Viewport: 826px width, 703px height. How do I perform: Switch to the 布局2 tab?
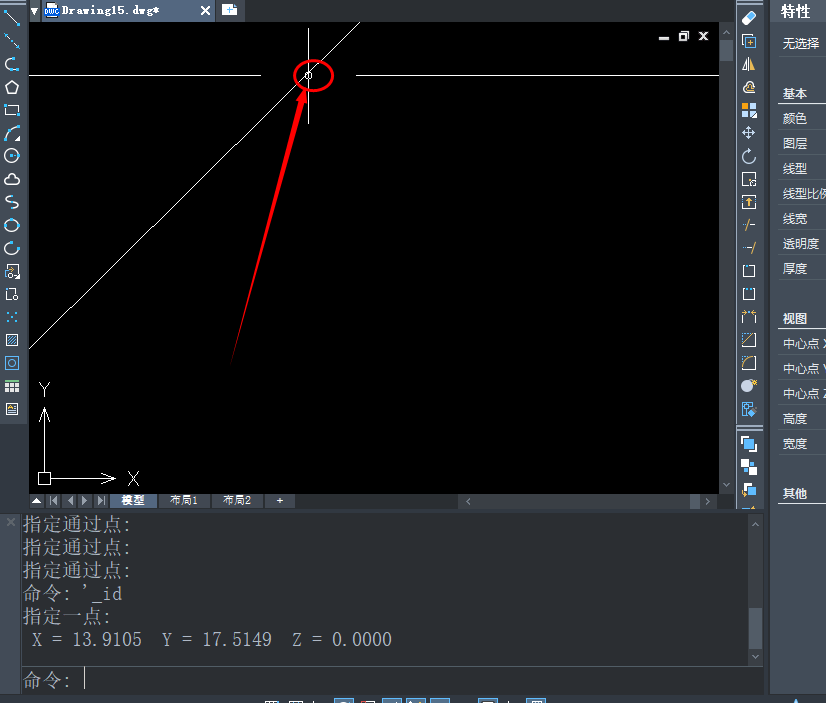pyautogui.click(x=237, y=500)
